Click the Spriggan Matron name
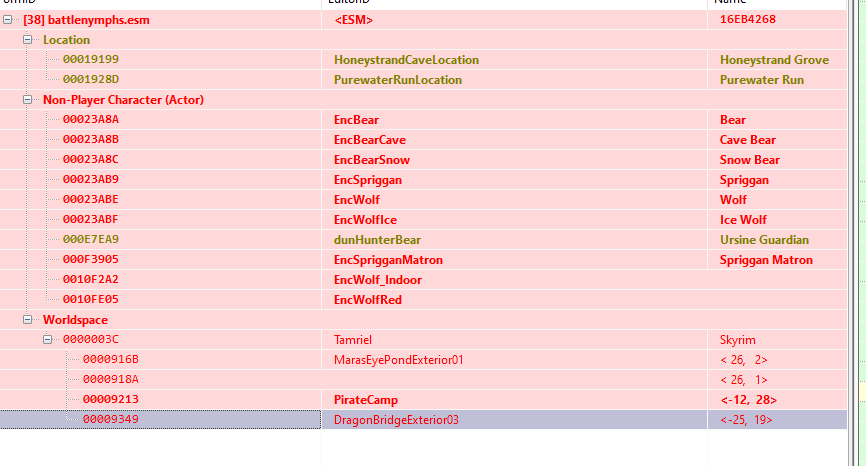866x466 pixels. pos(766,260)
